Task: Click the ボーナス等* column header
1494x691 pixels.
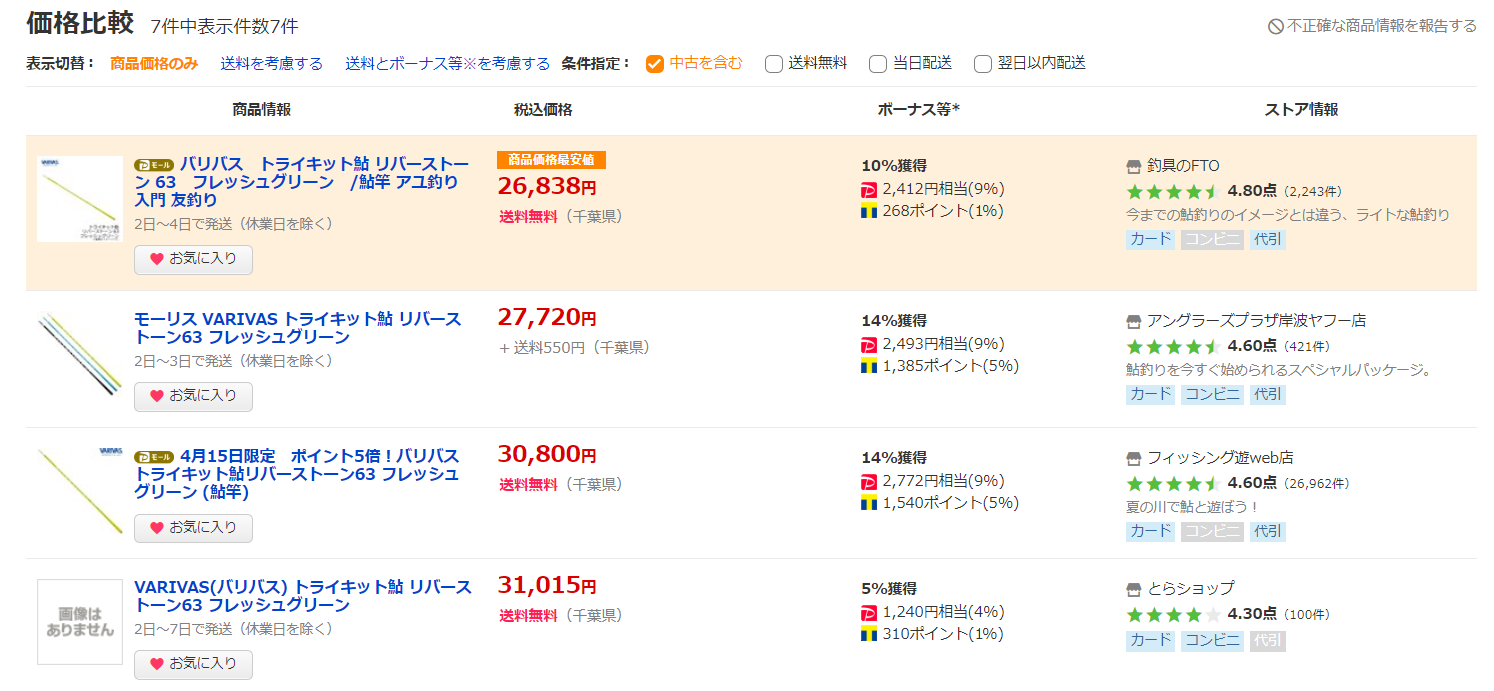Action: tap(918, 110)
